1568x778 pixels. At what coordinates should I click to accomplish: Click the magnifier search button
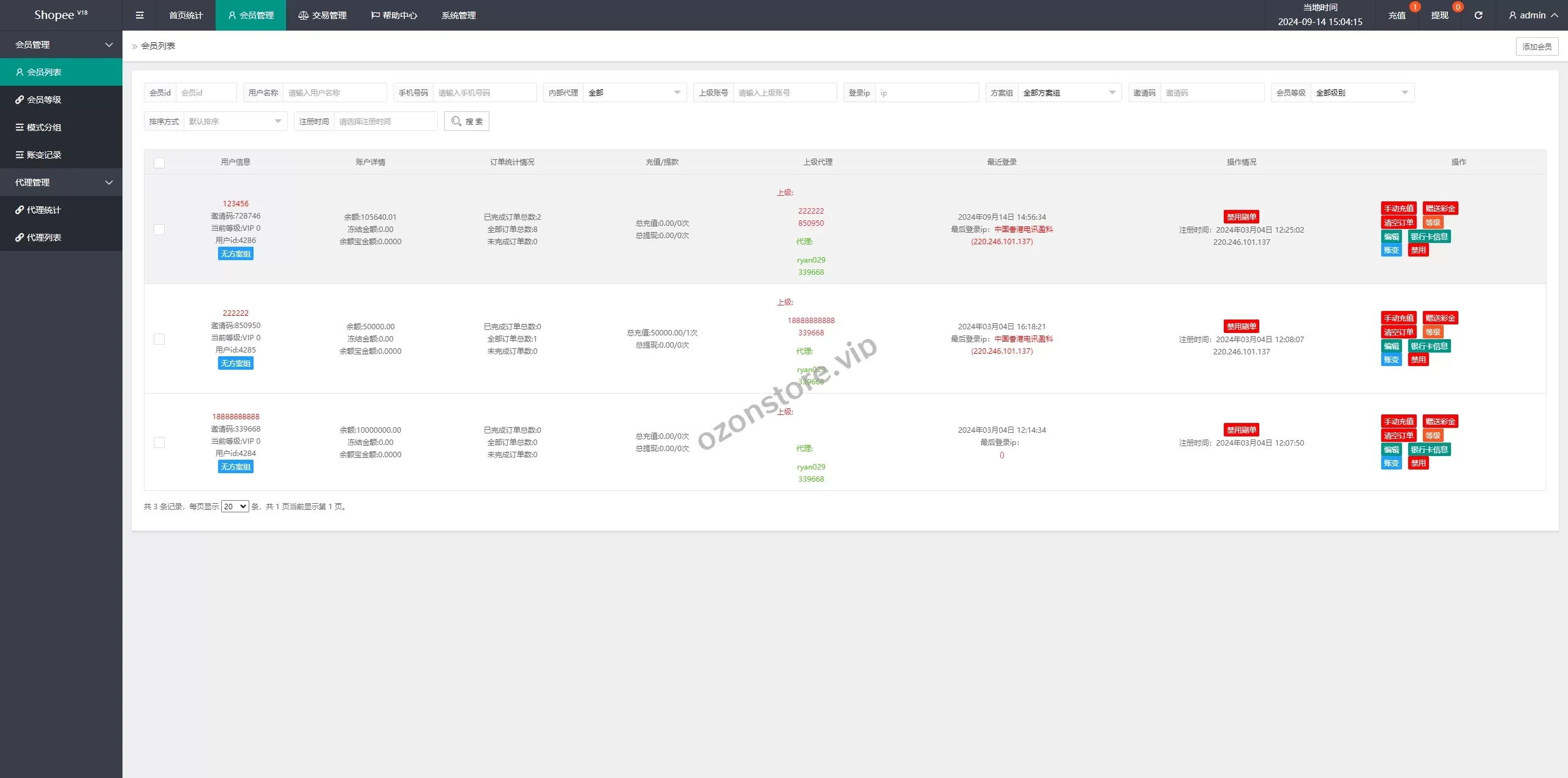pos(467,121)
